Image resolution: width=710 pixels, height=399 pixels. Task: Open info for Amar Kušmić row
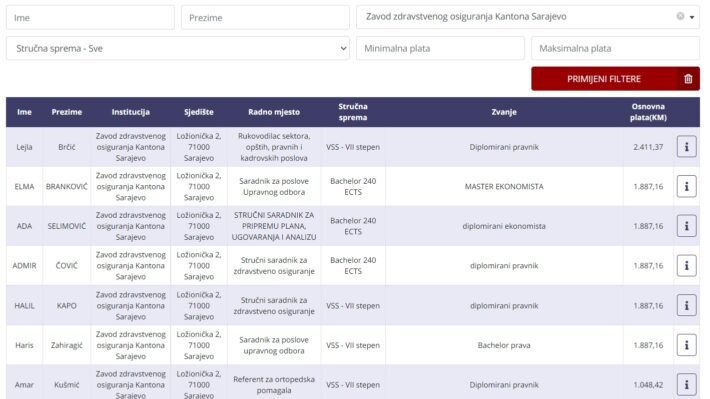686,385
